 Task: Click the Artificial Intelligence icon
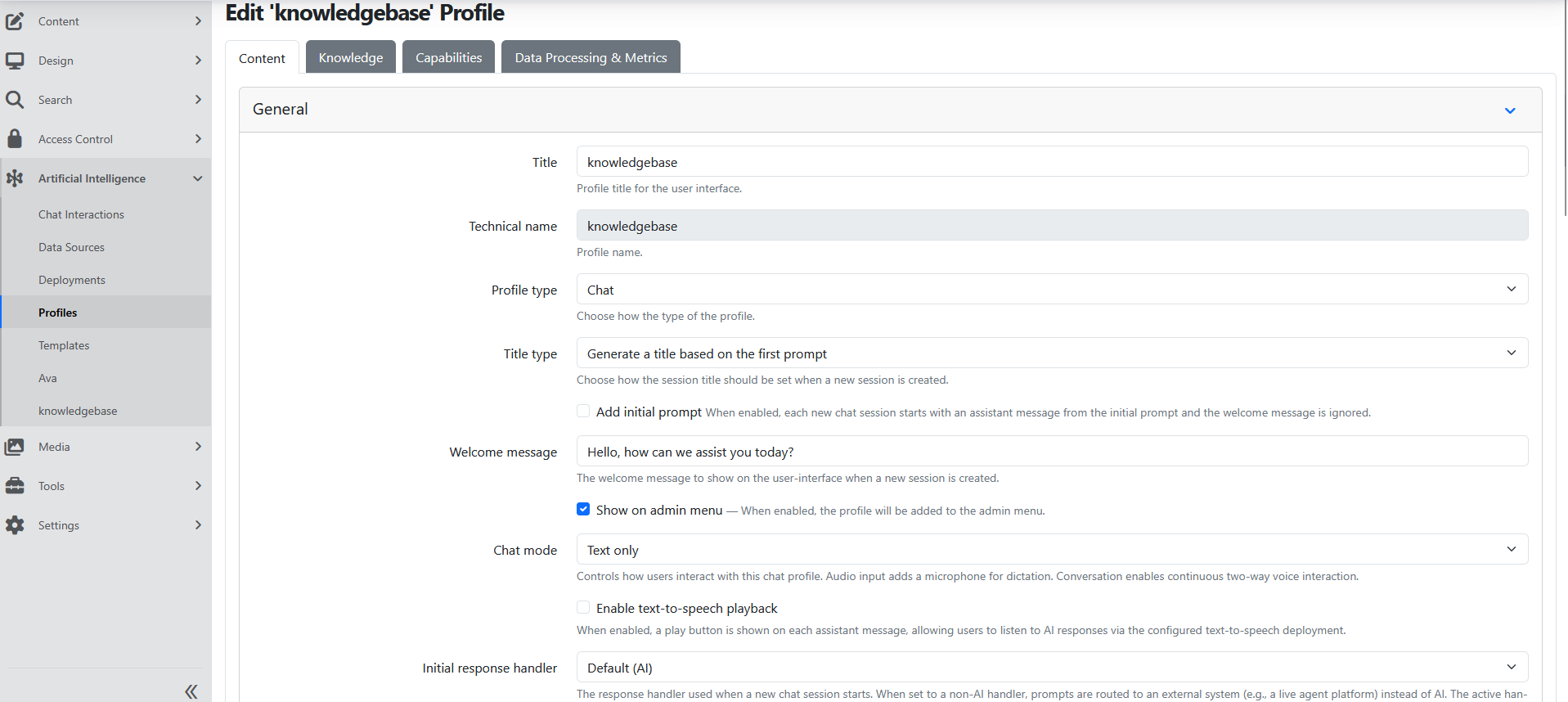(15, 178)
